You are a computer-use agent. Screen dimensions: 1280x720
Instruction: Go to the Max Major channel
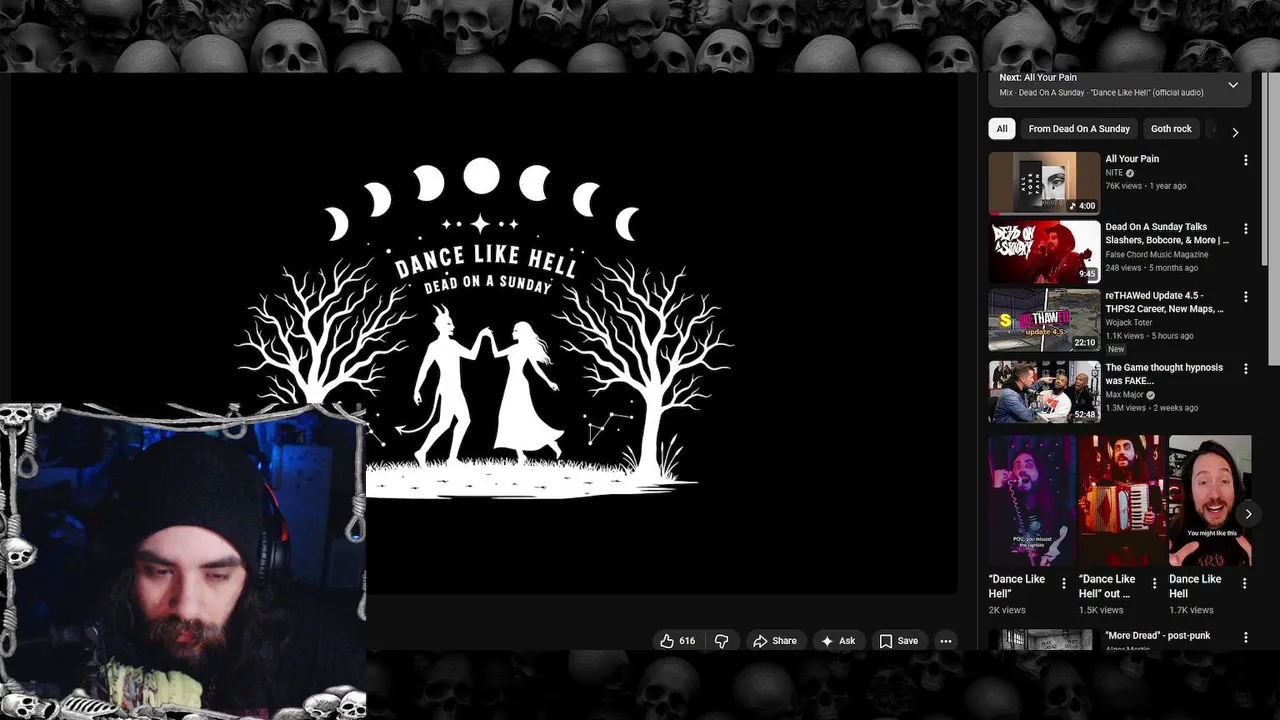click(1124, 395)
